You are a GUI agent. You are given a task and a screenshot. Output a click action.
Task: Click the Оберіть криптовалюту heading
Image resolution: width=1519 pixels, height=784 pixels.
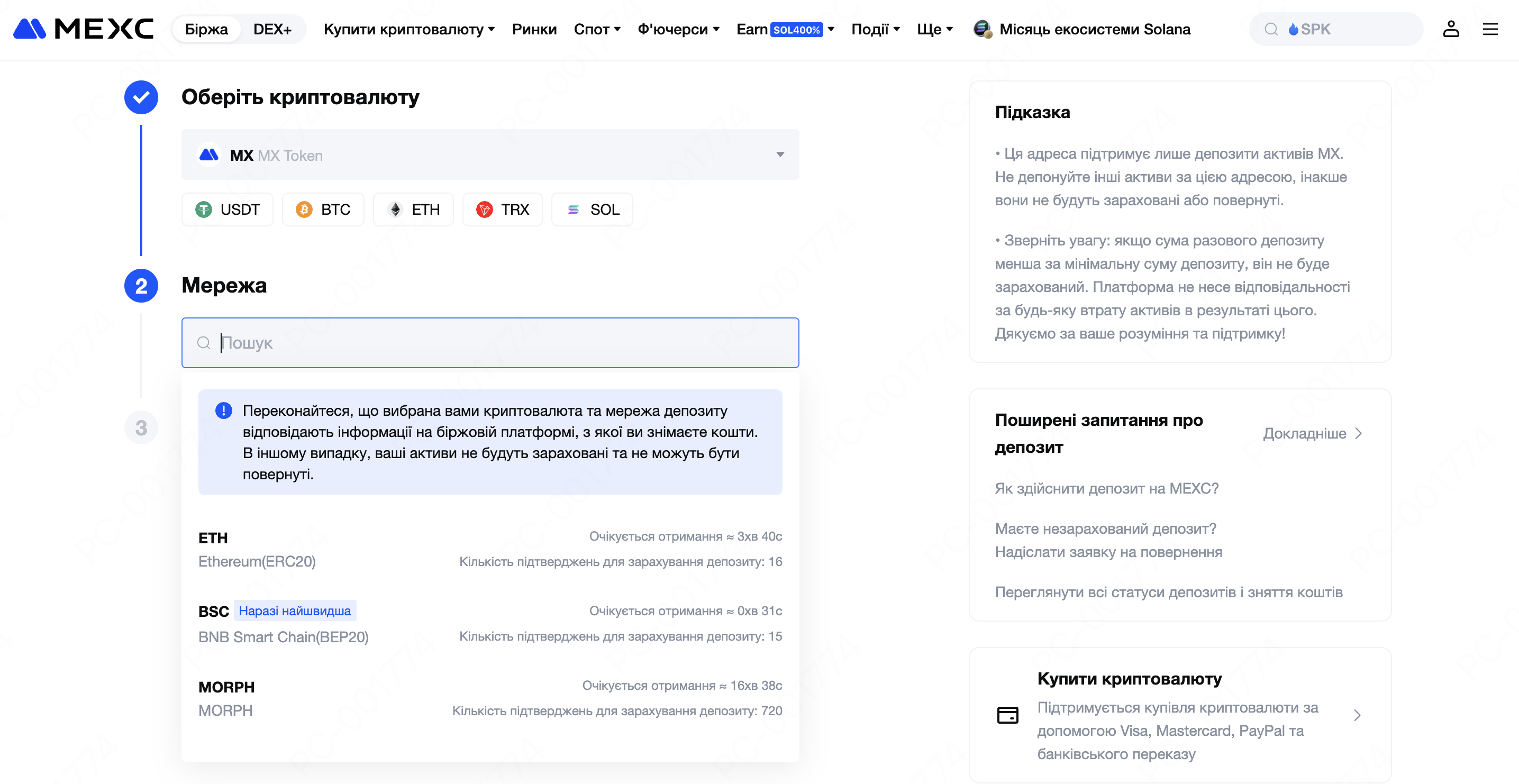point(300,97)
